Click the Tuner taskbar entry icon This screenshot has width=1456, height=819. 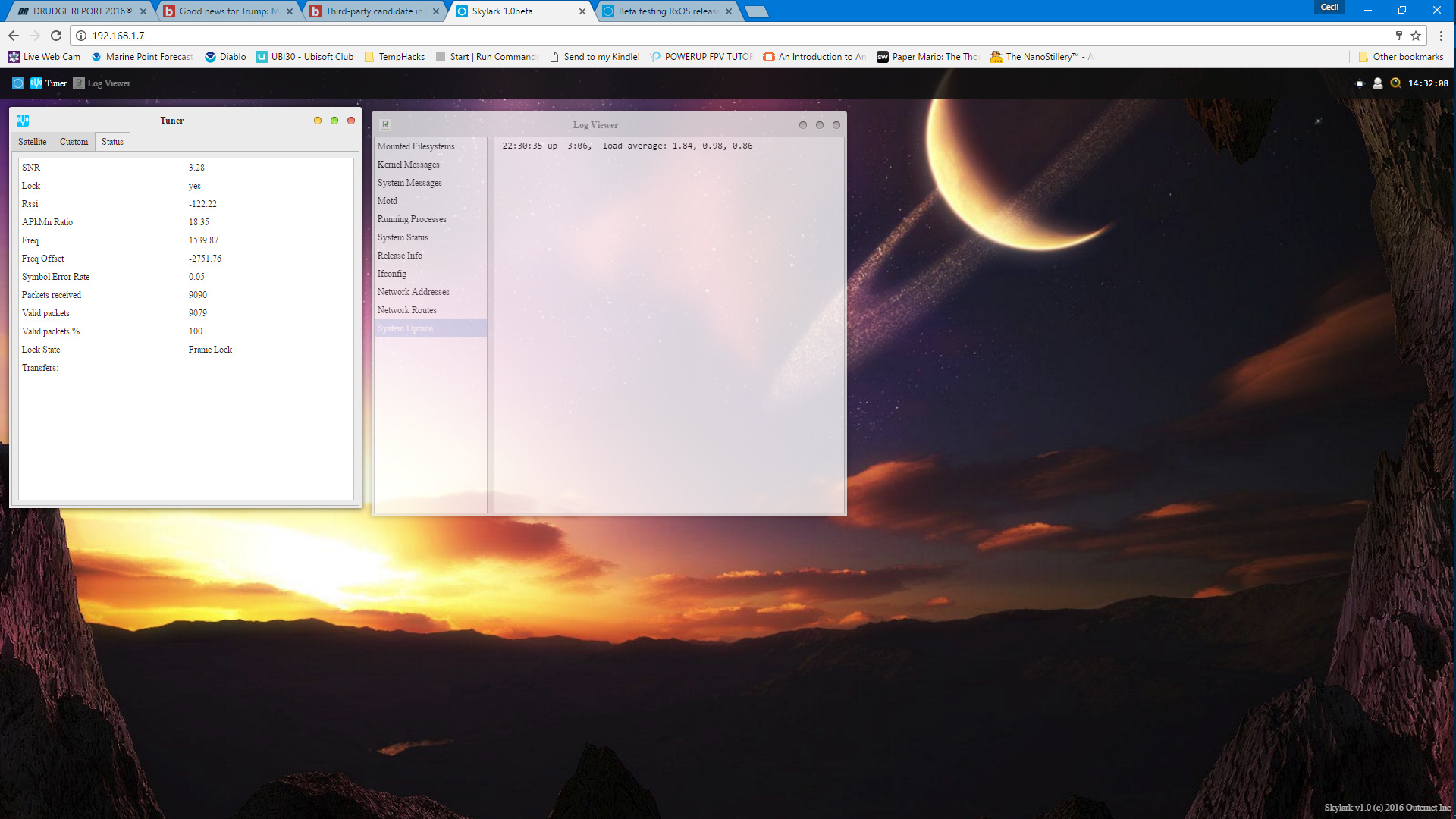[x=36, y=83]
